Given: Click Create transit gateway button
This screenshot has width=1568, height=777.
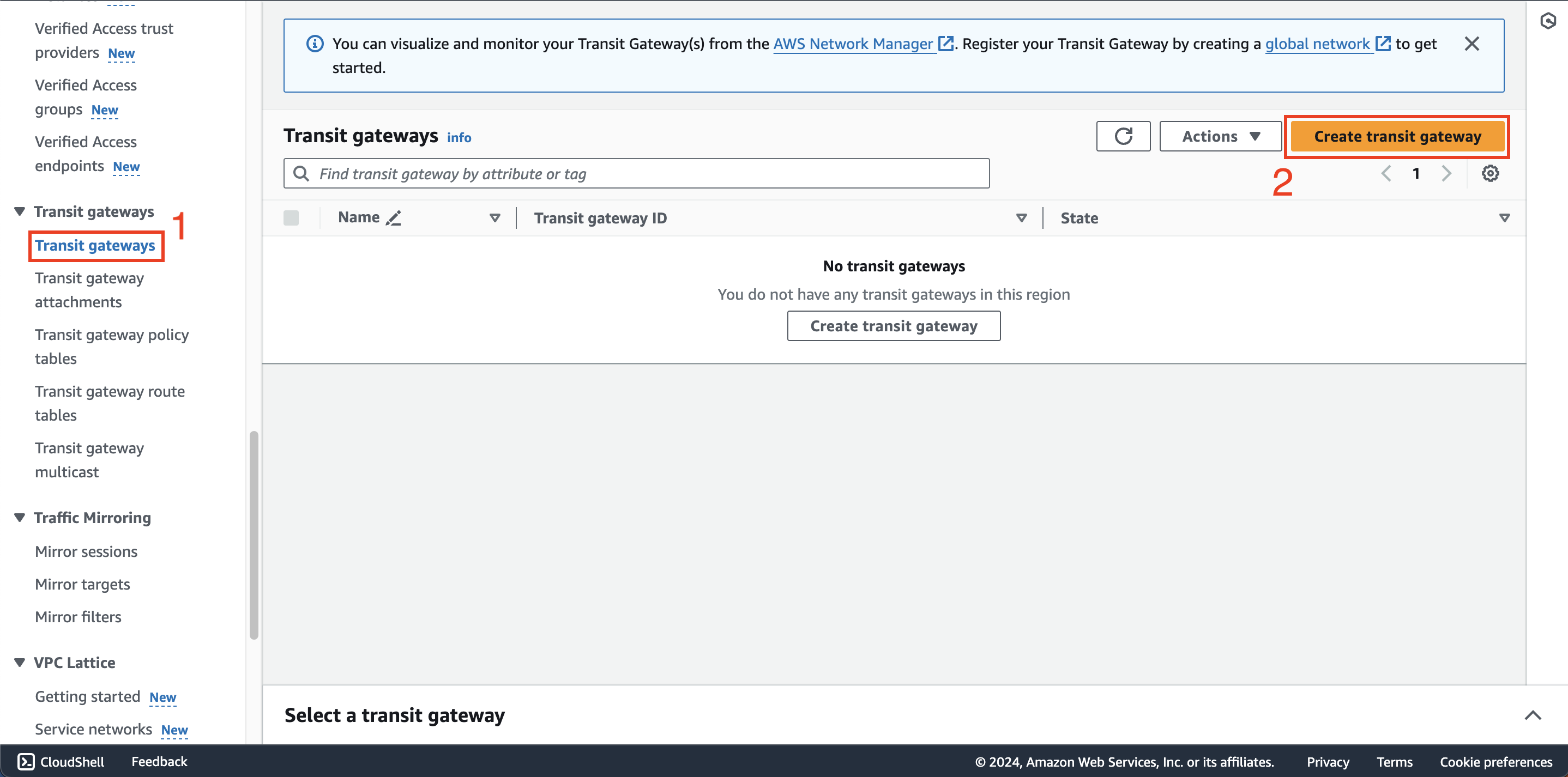Looking at the screenshot, I should [1396, 136].
